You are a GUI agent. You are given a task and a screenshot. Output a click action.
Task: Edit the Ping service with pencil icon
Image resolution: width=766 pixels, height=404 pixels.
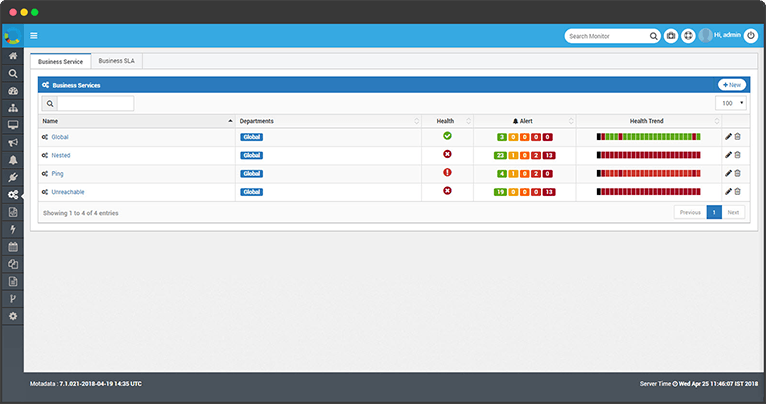(x=728, y=173)
